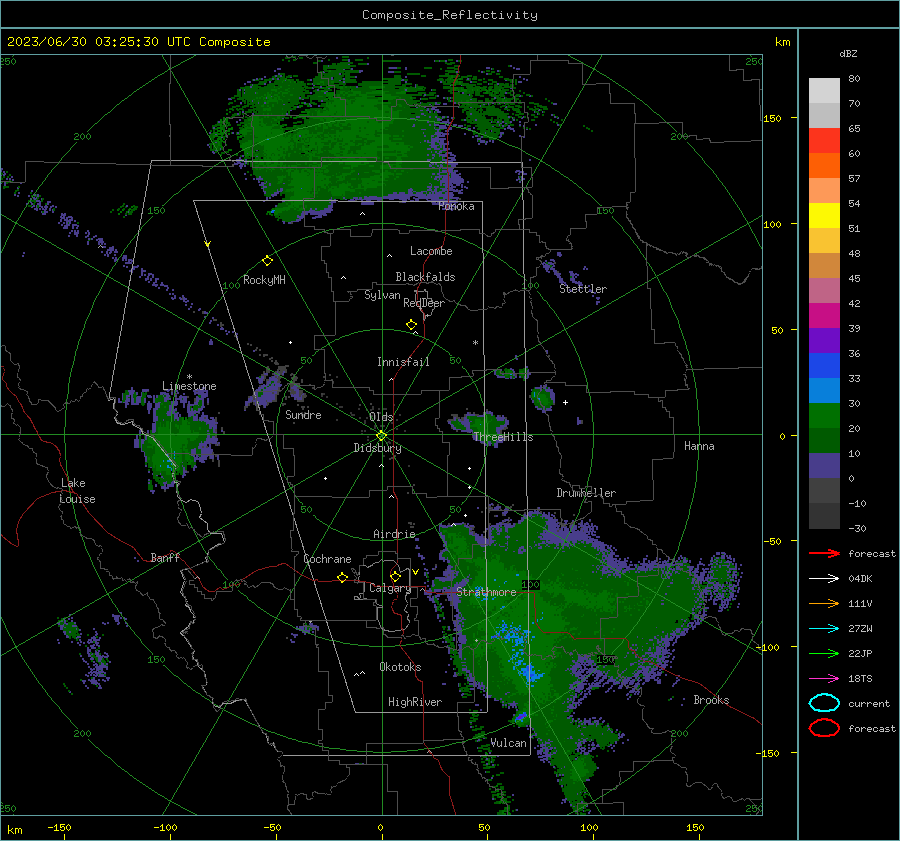900x841 pixels.
Task: Click the Innisfail city label
Action: point(403,362)
